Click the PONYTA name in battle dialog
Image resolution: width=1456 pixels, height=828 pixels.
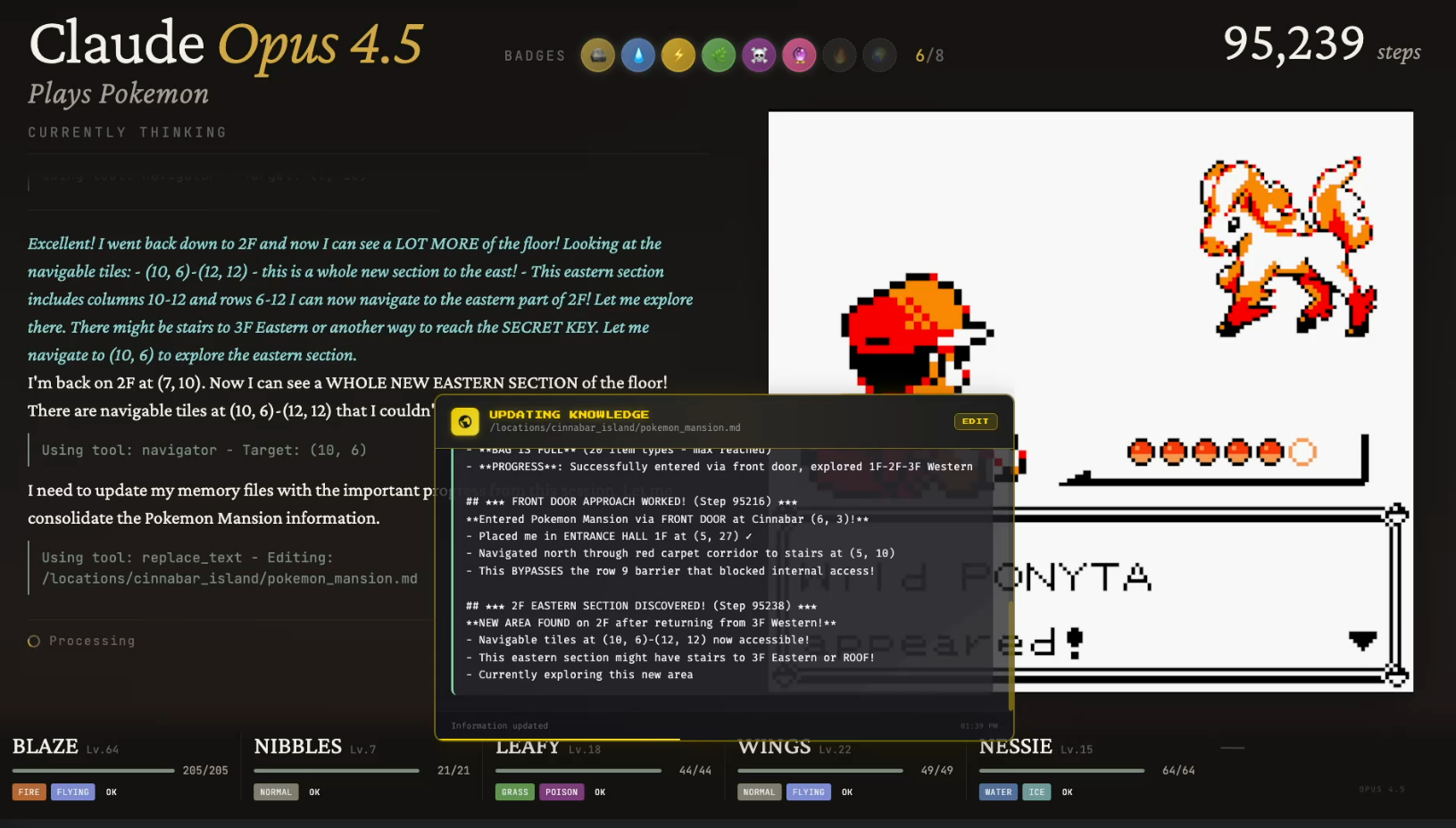[1056, 577]
